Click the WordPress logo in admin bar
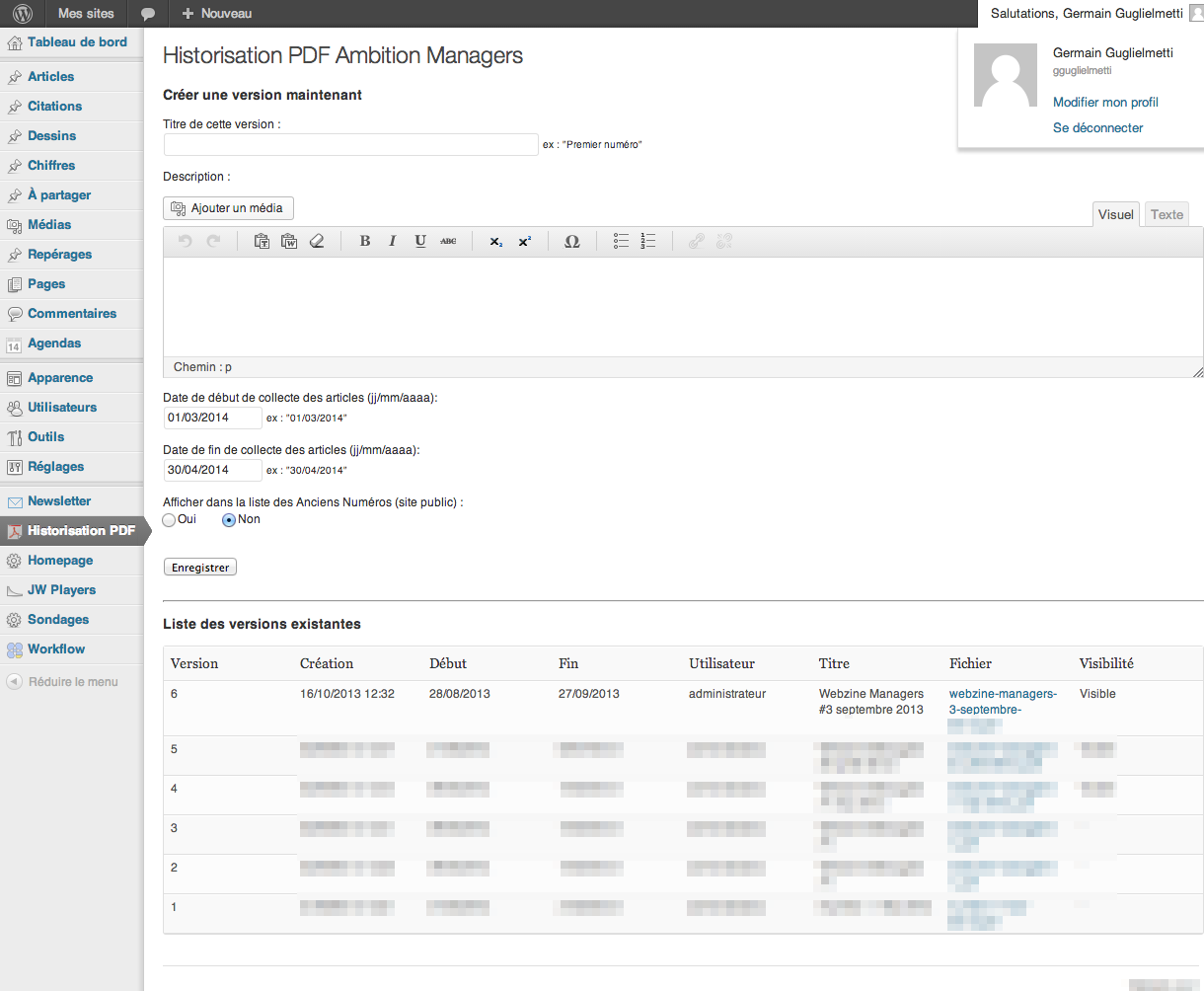The height and width of the screenshot is (991, 1204). [x=23, y=14]
